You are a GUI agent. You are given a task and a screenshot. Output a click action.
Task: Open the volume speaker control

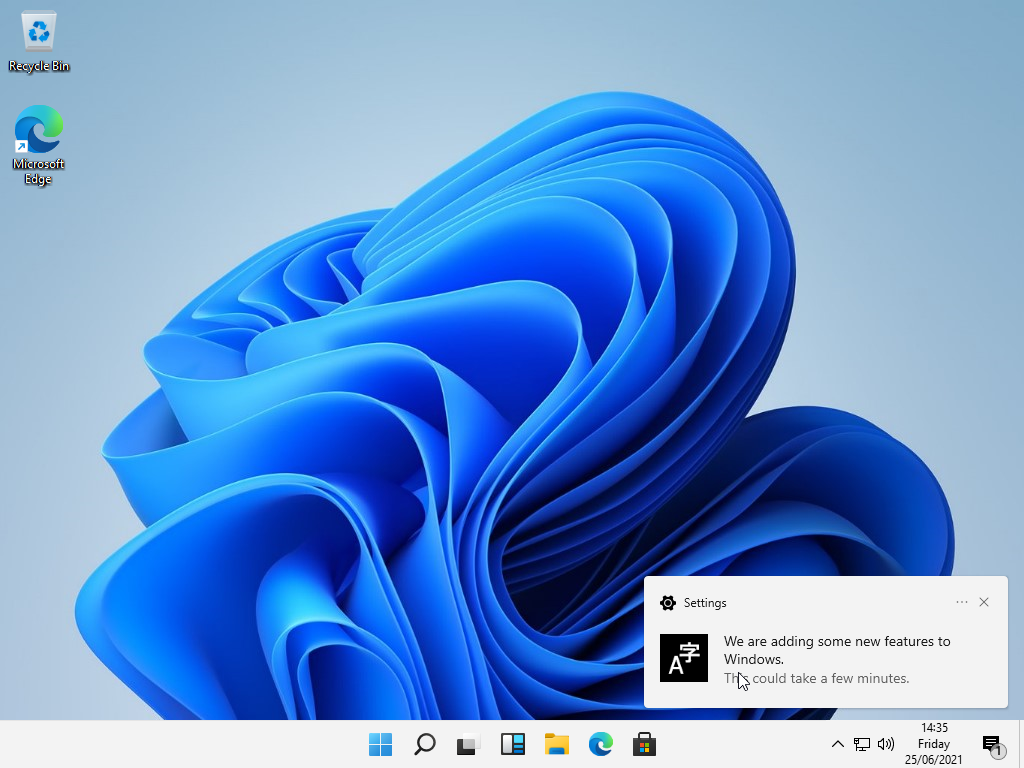tap(885, 744)
